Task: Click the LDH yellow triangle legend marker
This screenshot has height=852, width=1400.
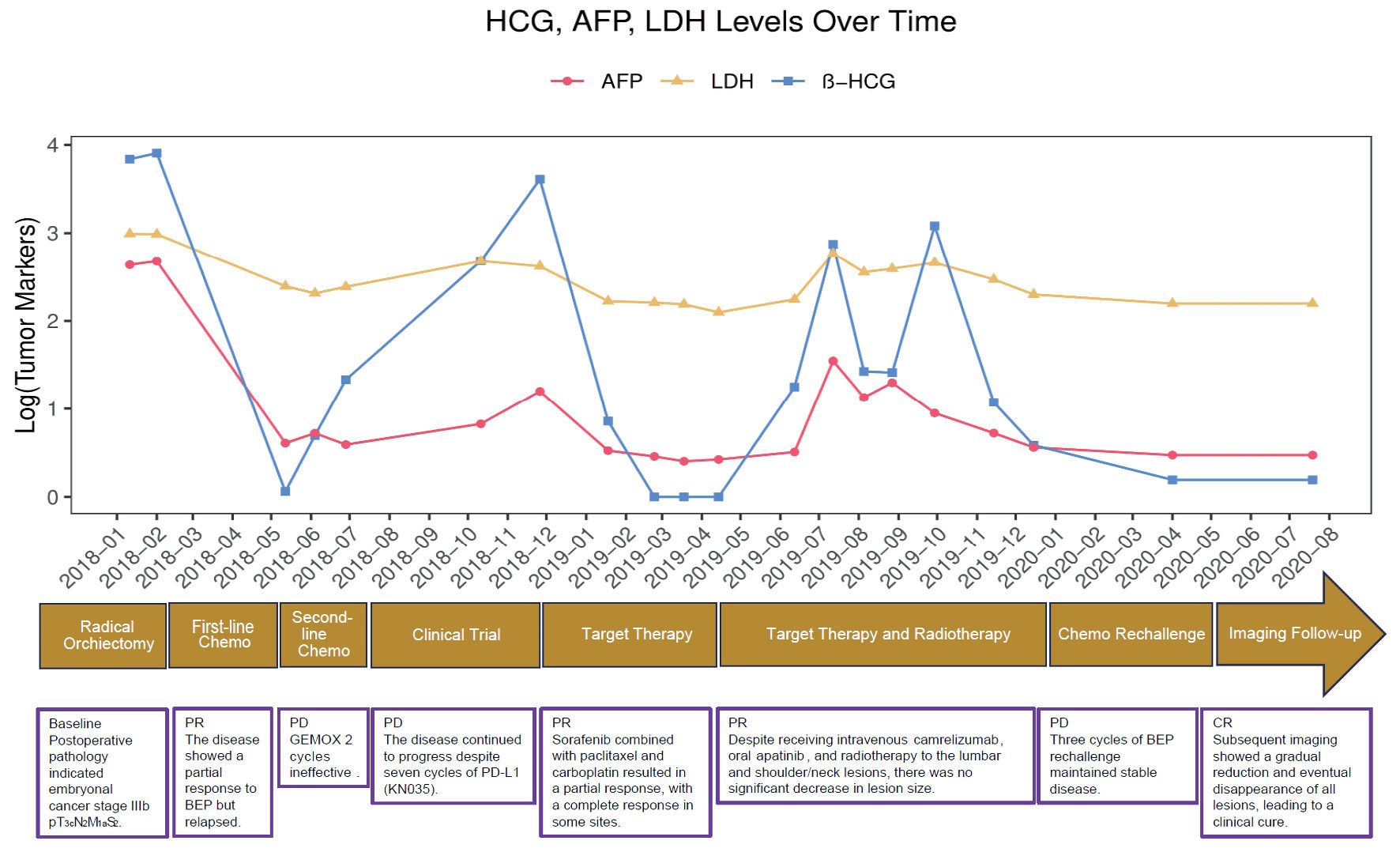Action: pyautogui.click(x=676, y=81)
